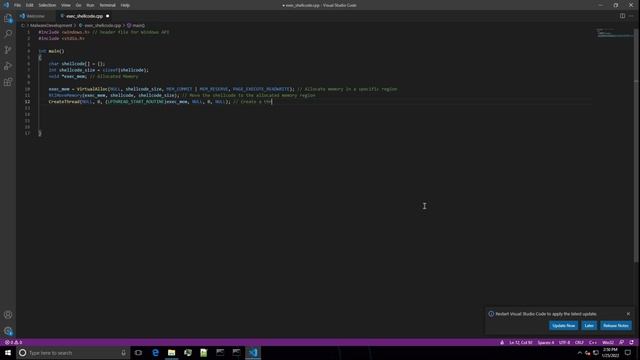Viewport: 640px width, 360px height.
Task: Select the exec_shellcode.cpp tab
Action: (84, 16)
